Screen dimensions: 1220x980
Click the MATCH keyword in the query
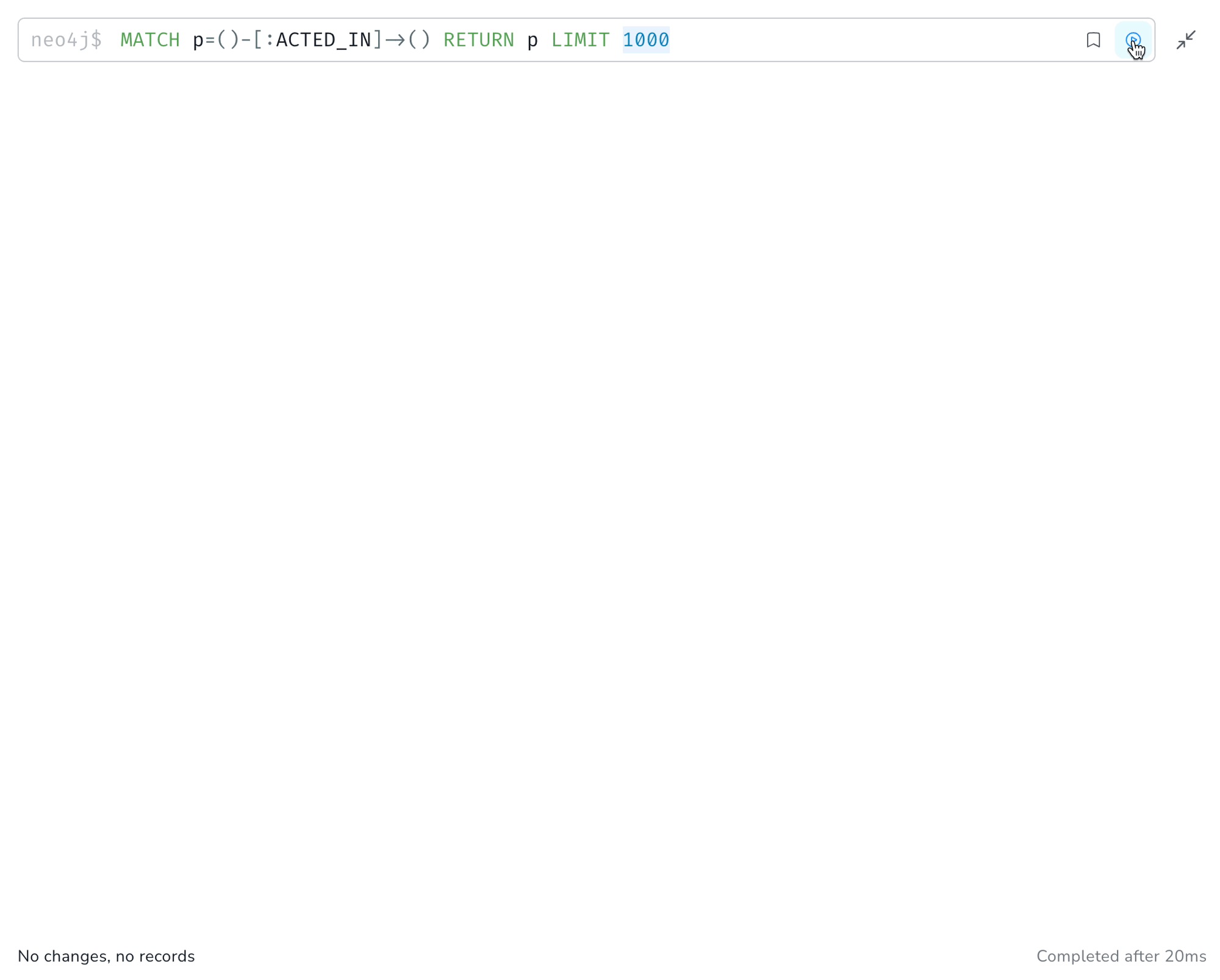coord(150,40)
